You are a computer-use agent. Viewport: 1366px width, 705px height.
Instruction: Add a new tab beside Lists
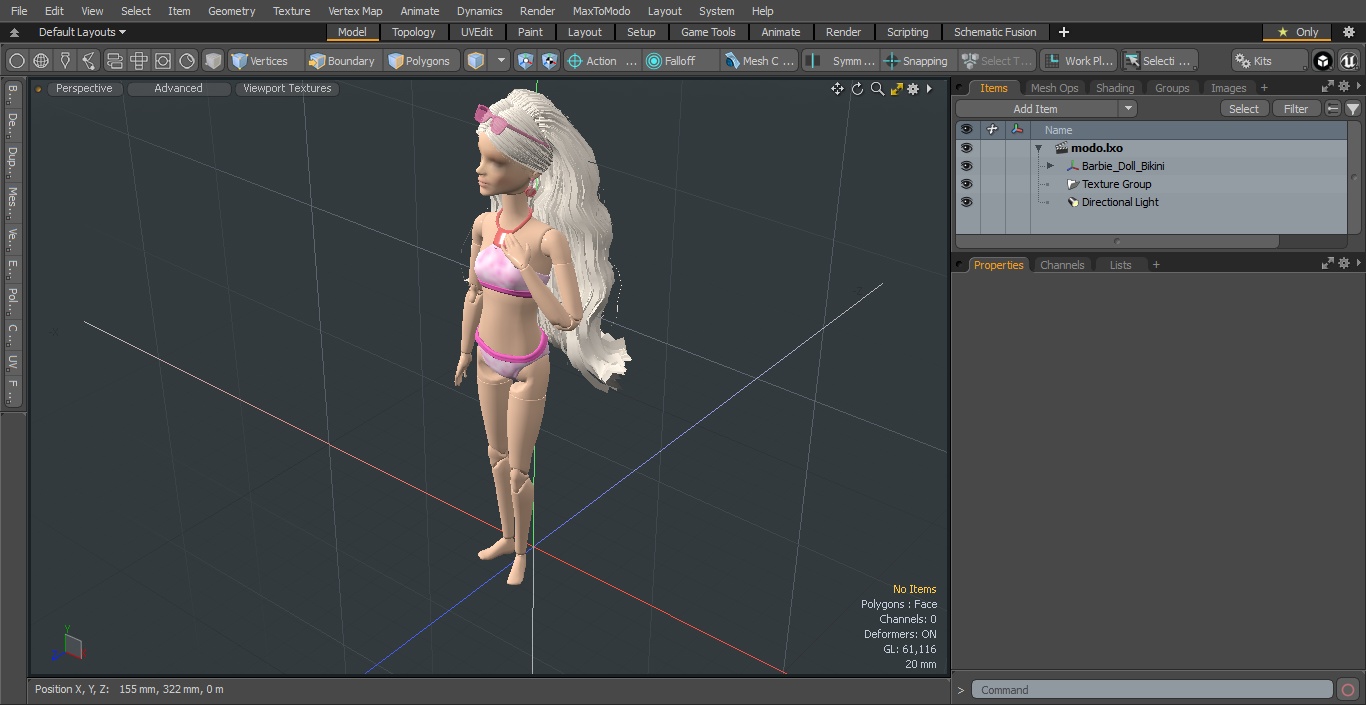pyautogui.click(x=1156, y=265)
